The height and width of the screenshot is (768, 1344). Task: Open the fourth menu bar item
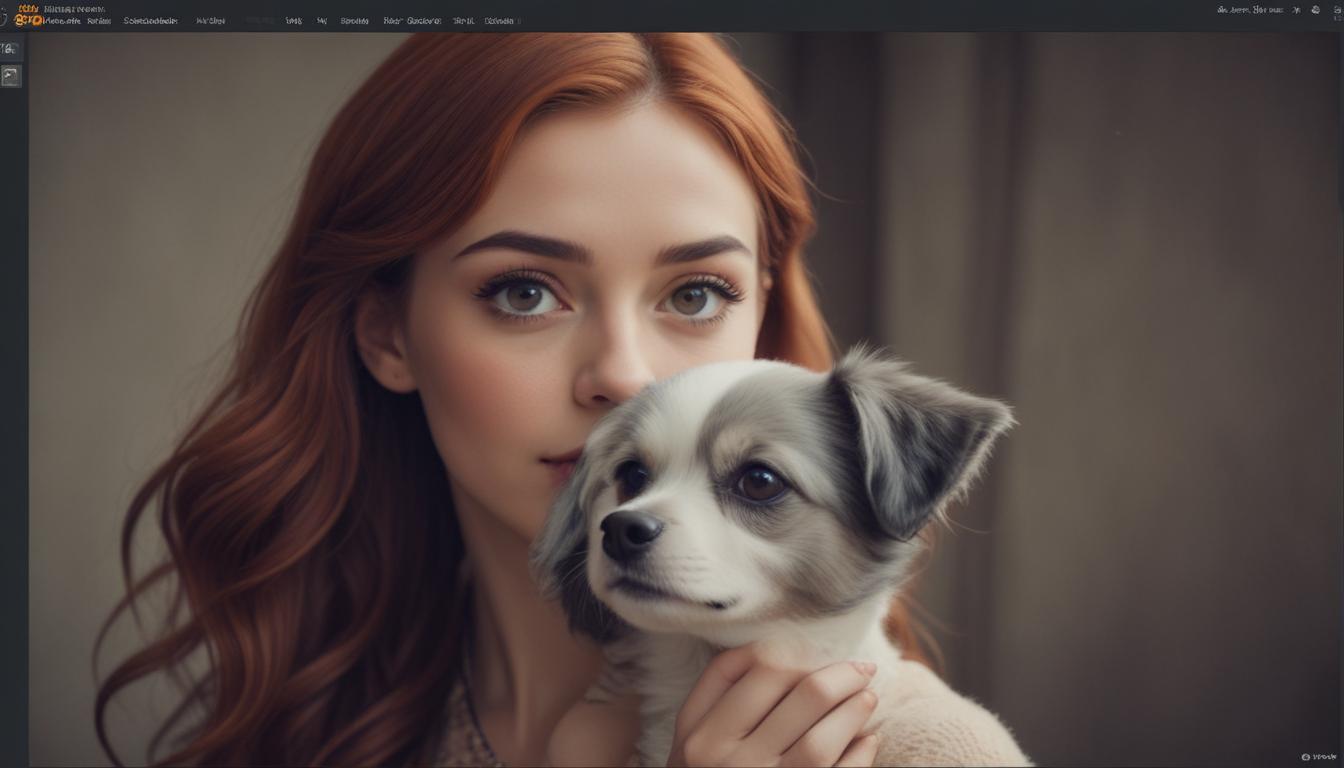point(210,21)
